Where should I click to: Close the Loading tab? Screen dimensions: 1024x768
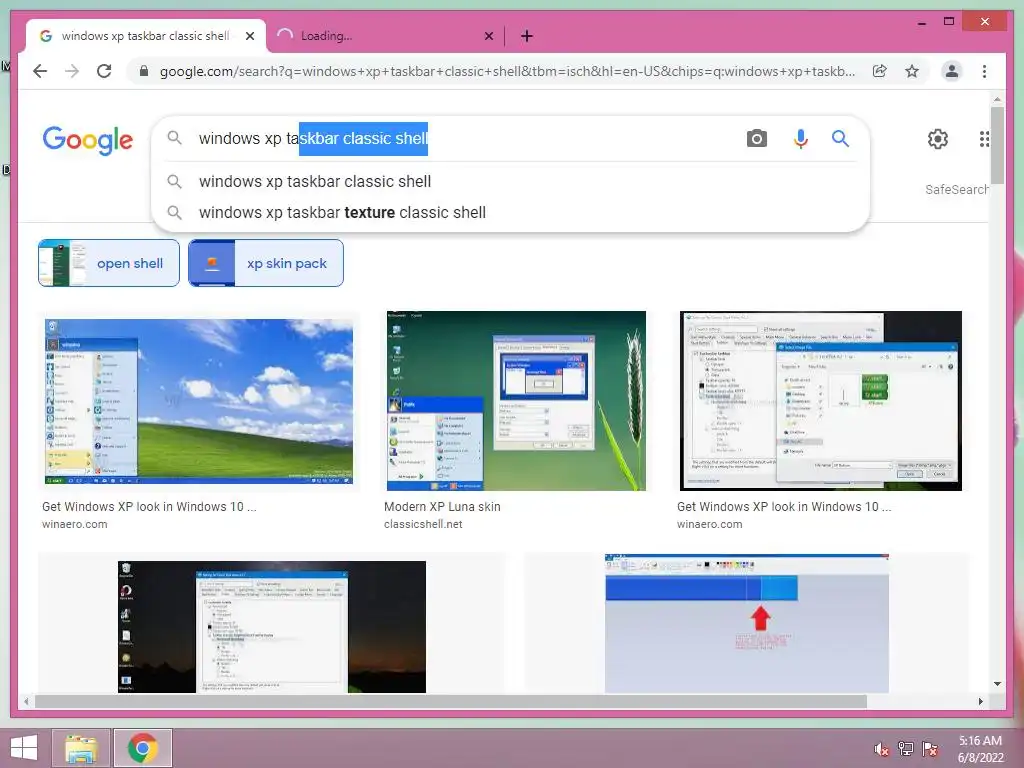point(488,36)
